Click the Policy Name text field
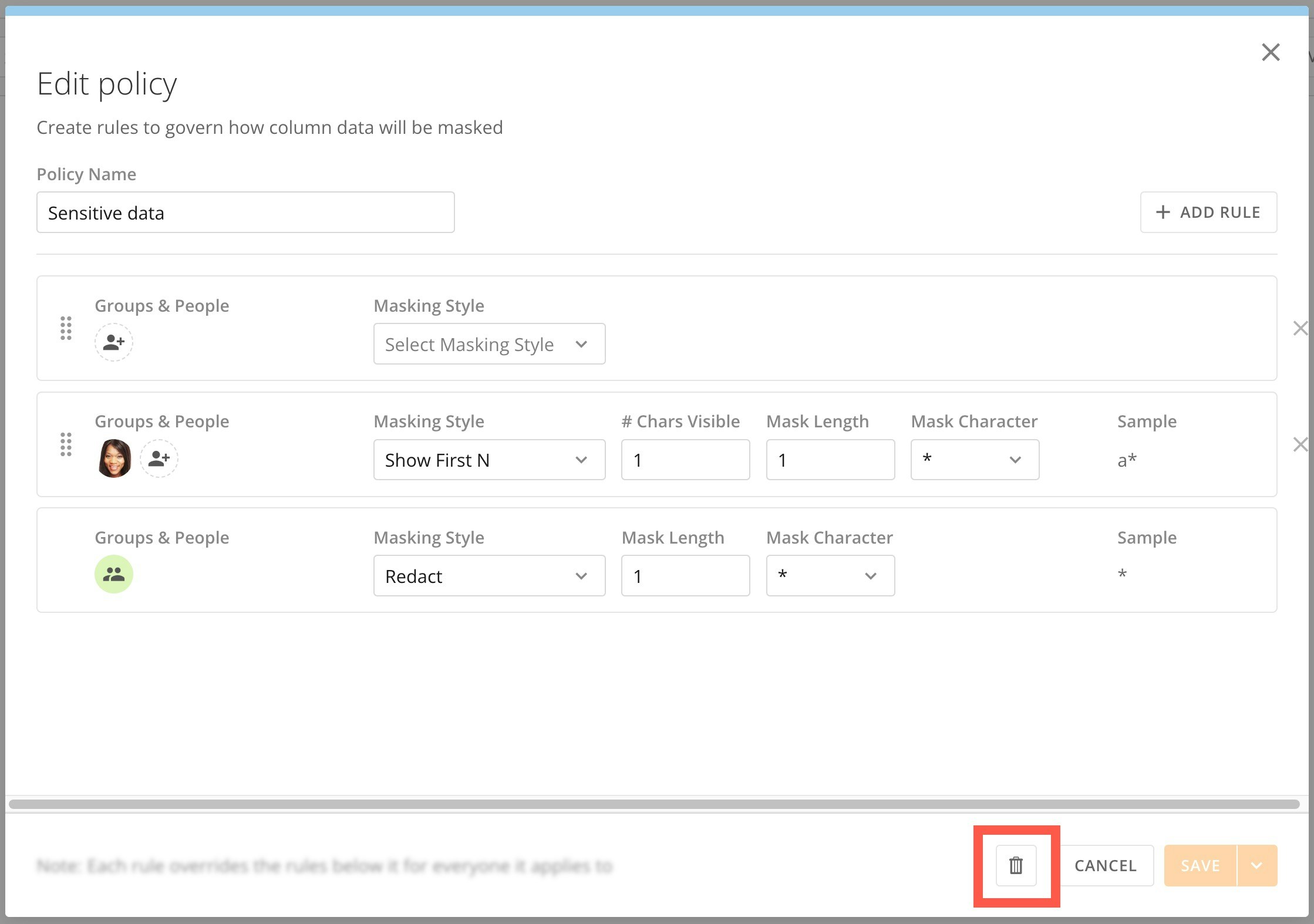The height and width of the screenshot is (924, 1314). click(245, 213)
